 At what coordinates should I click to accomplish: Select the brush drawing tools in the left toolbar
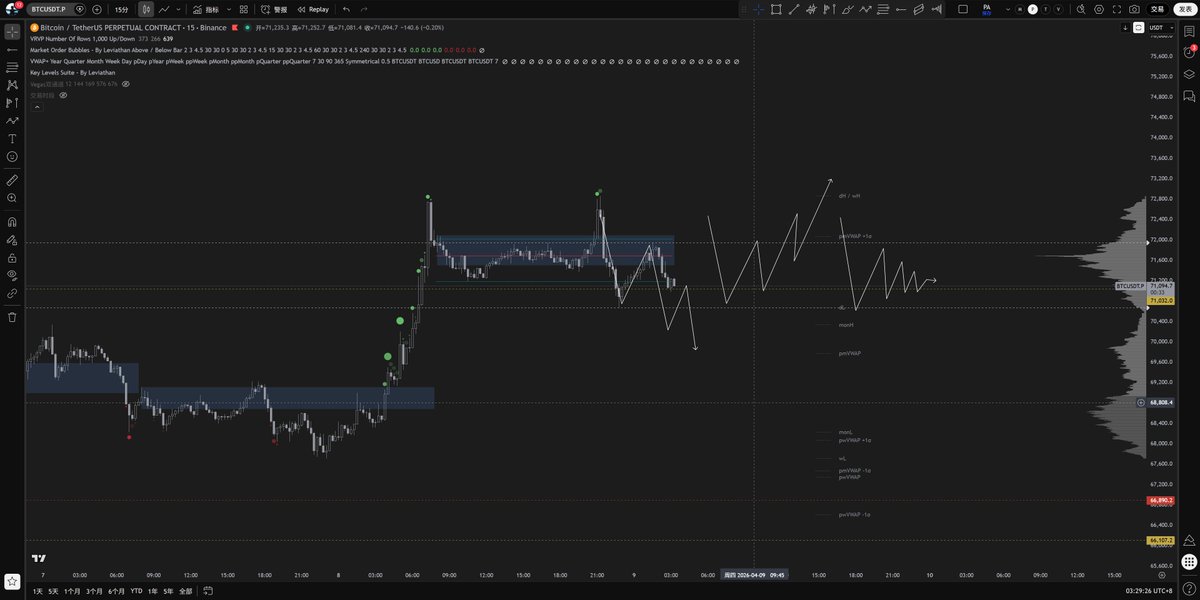(x=12, y=121)
